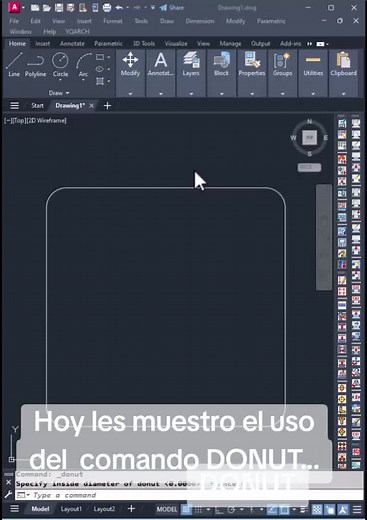
Task: Select the Rectangle tool icon
Action: click(x=100, y=57)
